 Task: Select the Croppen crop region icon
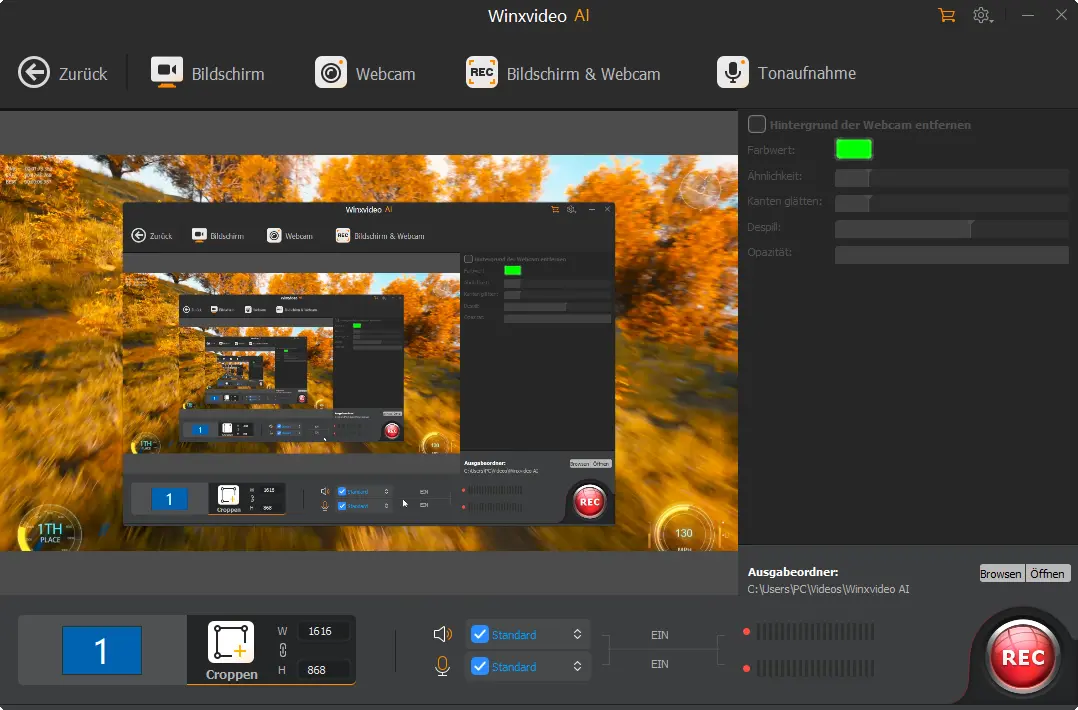pyautogui.click(x=231, y=643)
